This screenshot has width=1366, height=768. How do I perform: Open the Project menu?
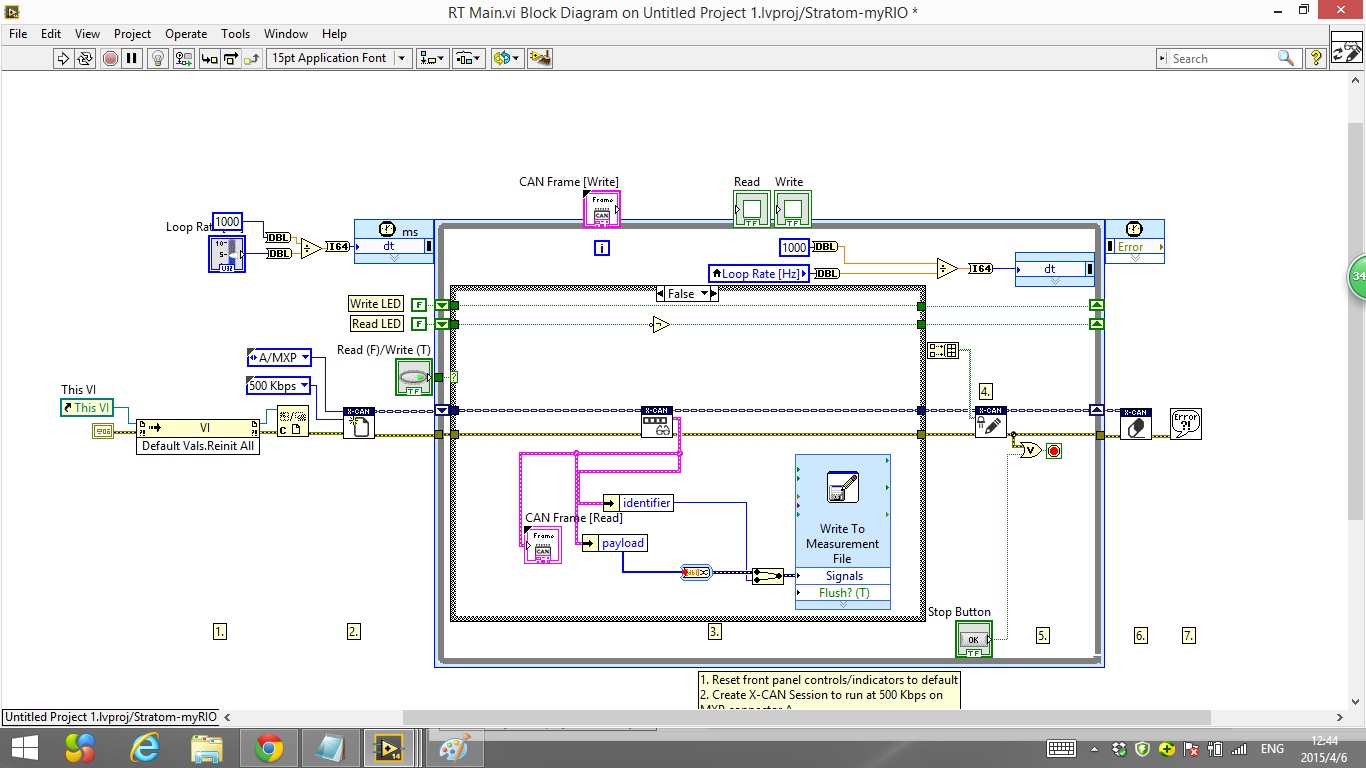pyautogui.click(x=132, y=33)
